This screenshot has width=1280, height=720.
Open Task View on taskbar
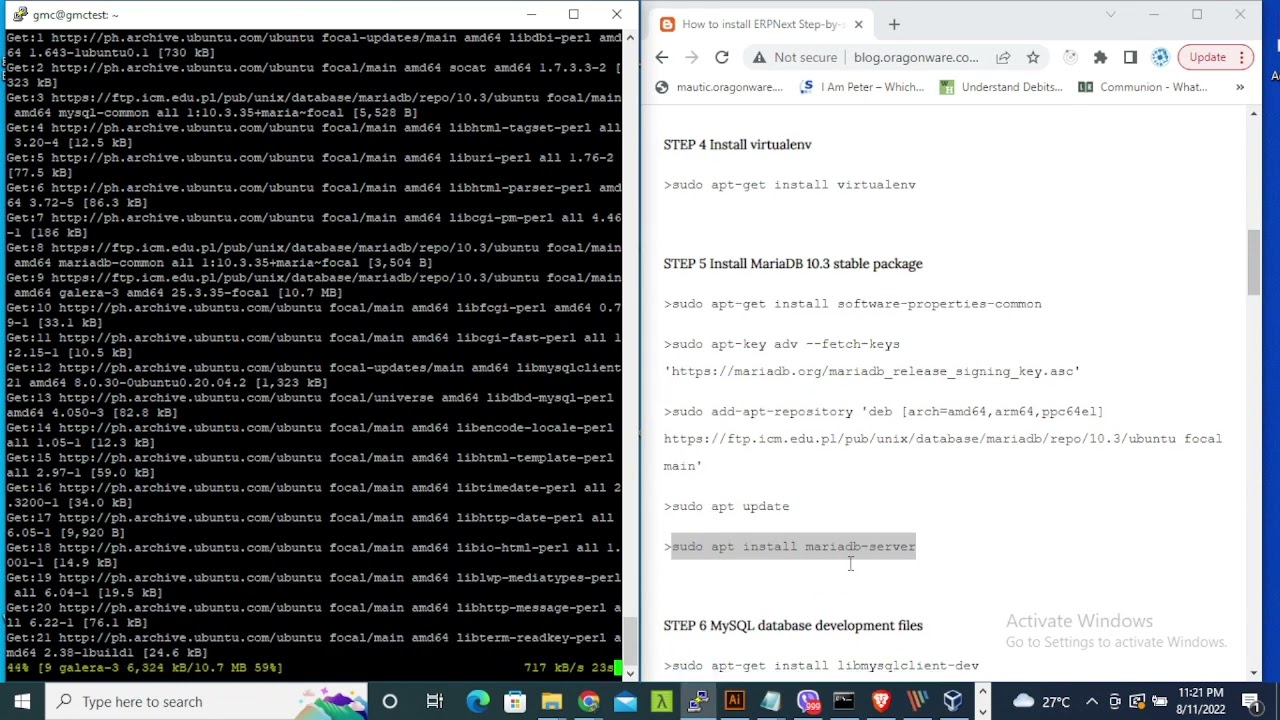click(x=434, y=701)
